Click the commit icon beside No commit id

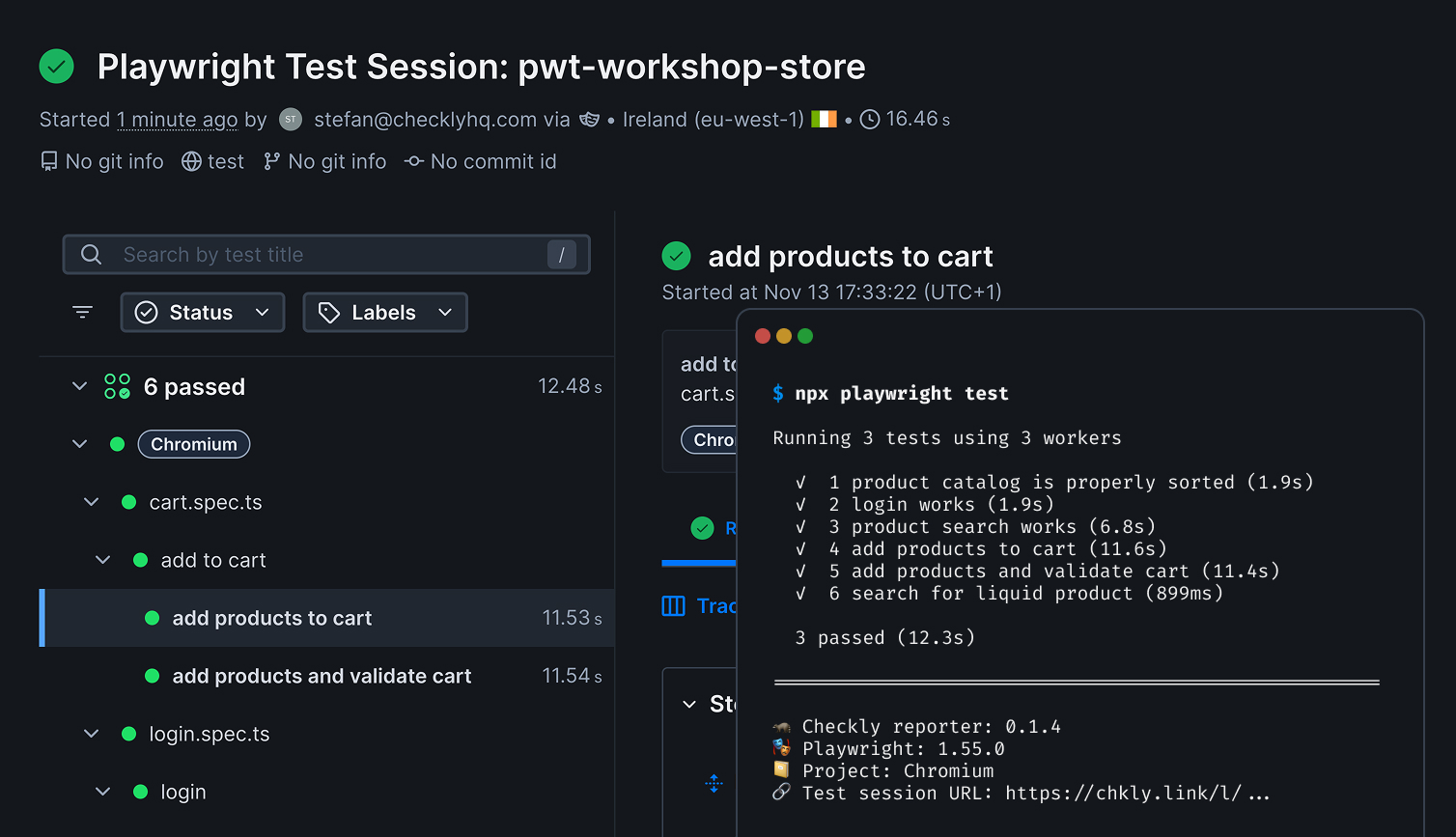pos(414,161)
